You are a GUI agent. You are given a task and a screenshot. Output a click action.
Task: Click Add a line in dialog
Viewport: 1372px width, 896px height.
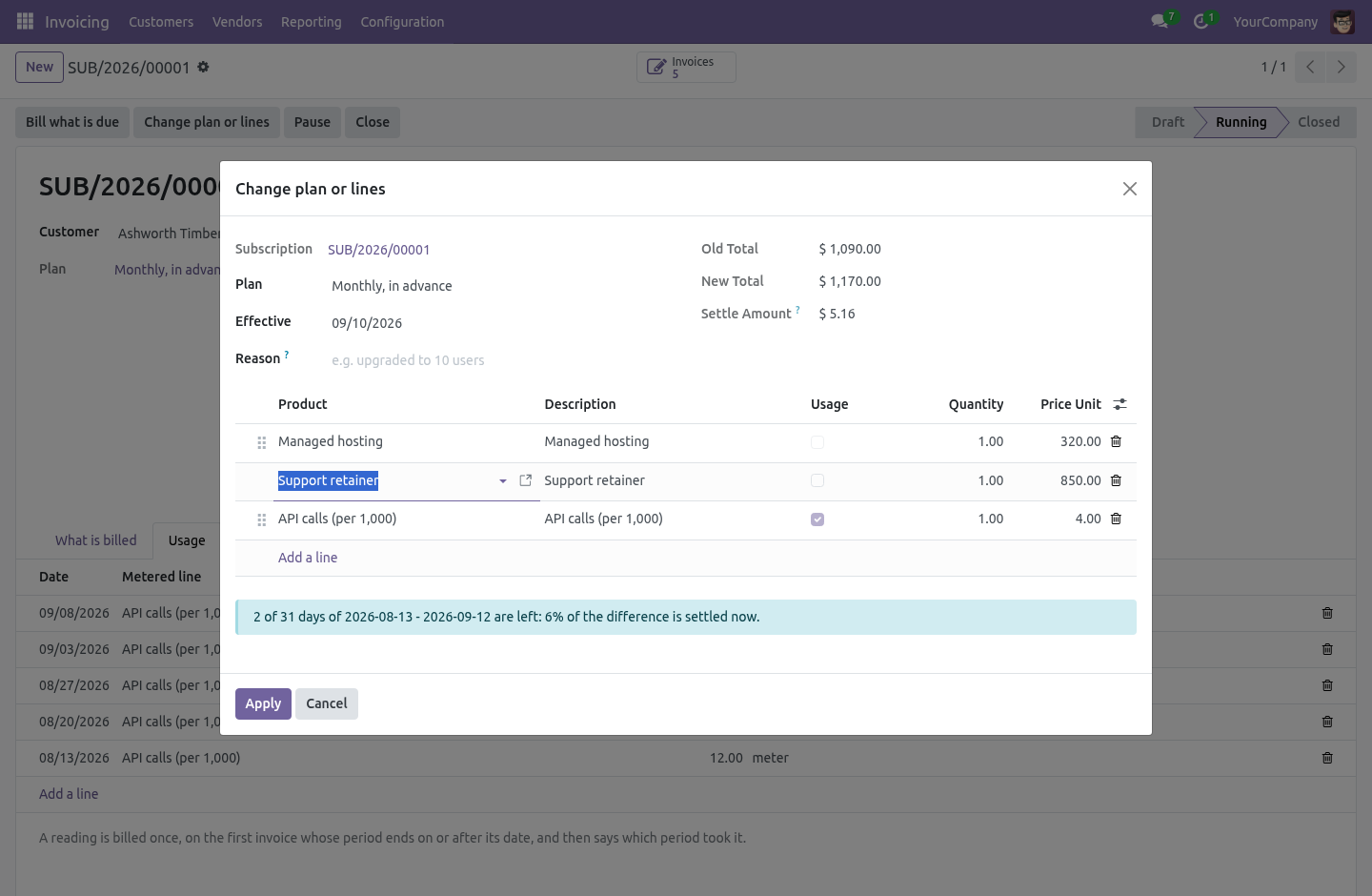coord(308,558)
